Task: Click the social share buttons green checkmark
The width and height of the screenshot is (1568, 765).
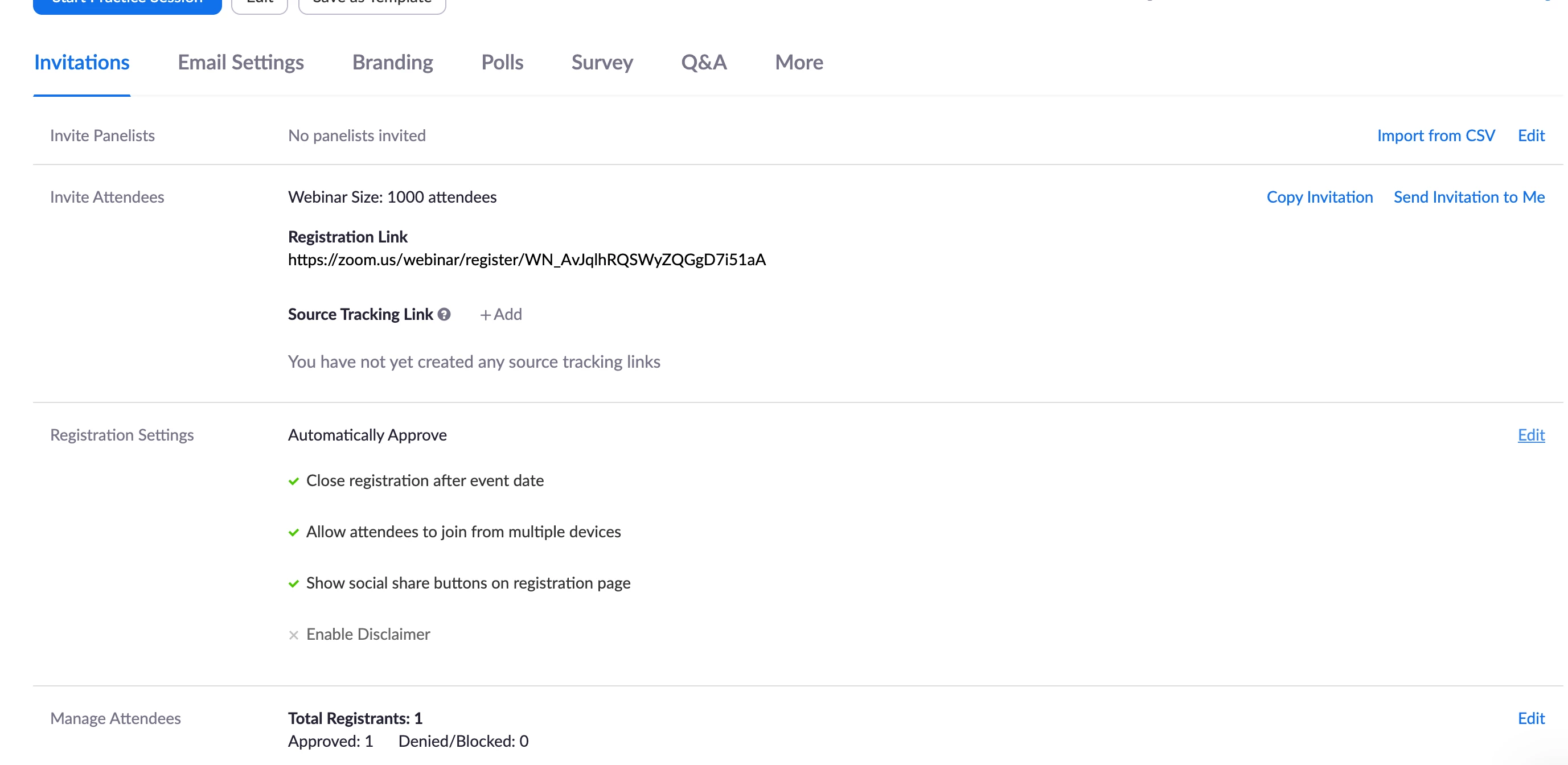Action: [x=293, y=583]
